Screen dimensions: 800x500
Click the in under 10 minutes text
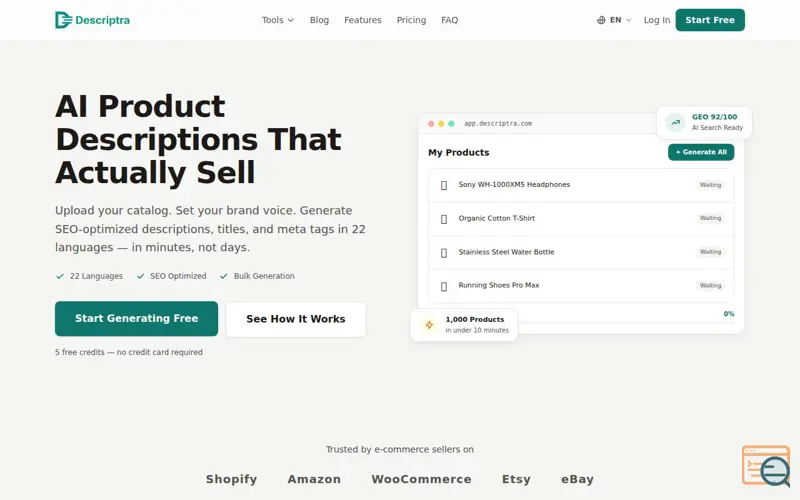tap(477, 330)
